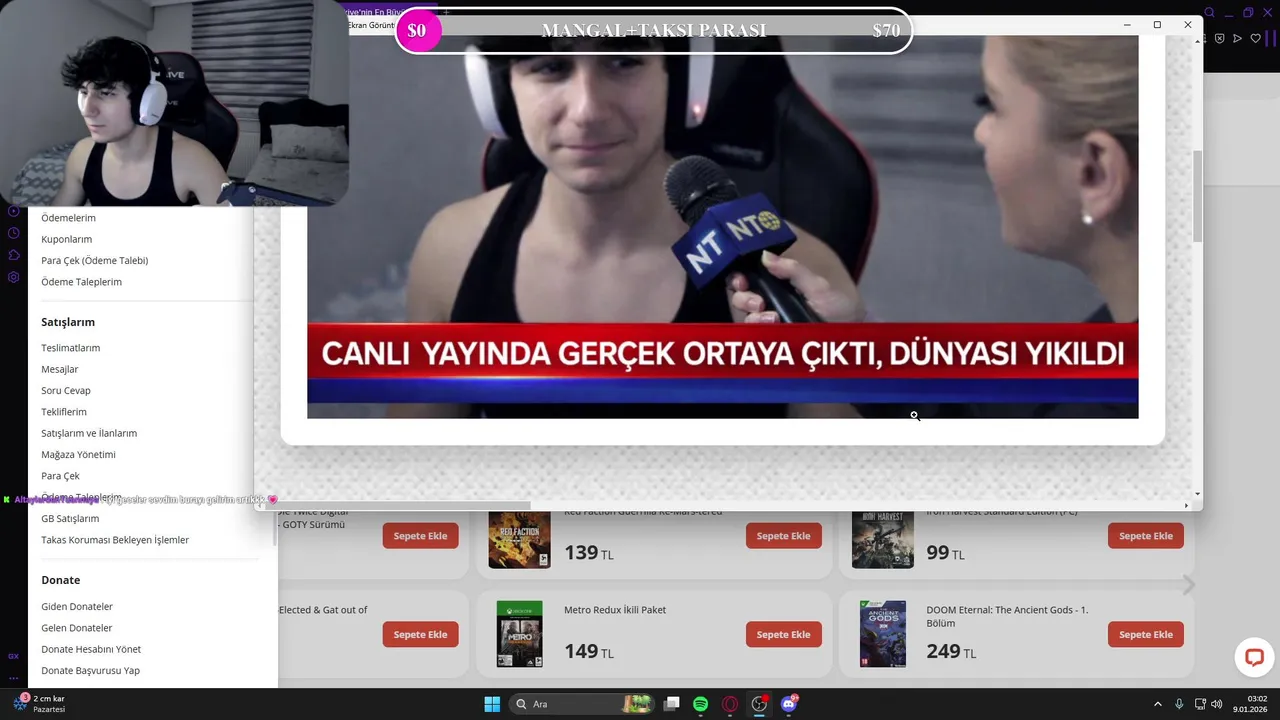Open the extensions cube icon in sidebar

[x=14, y=255]
